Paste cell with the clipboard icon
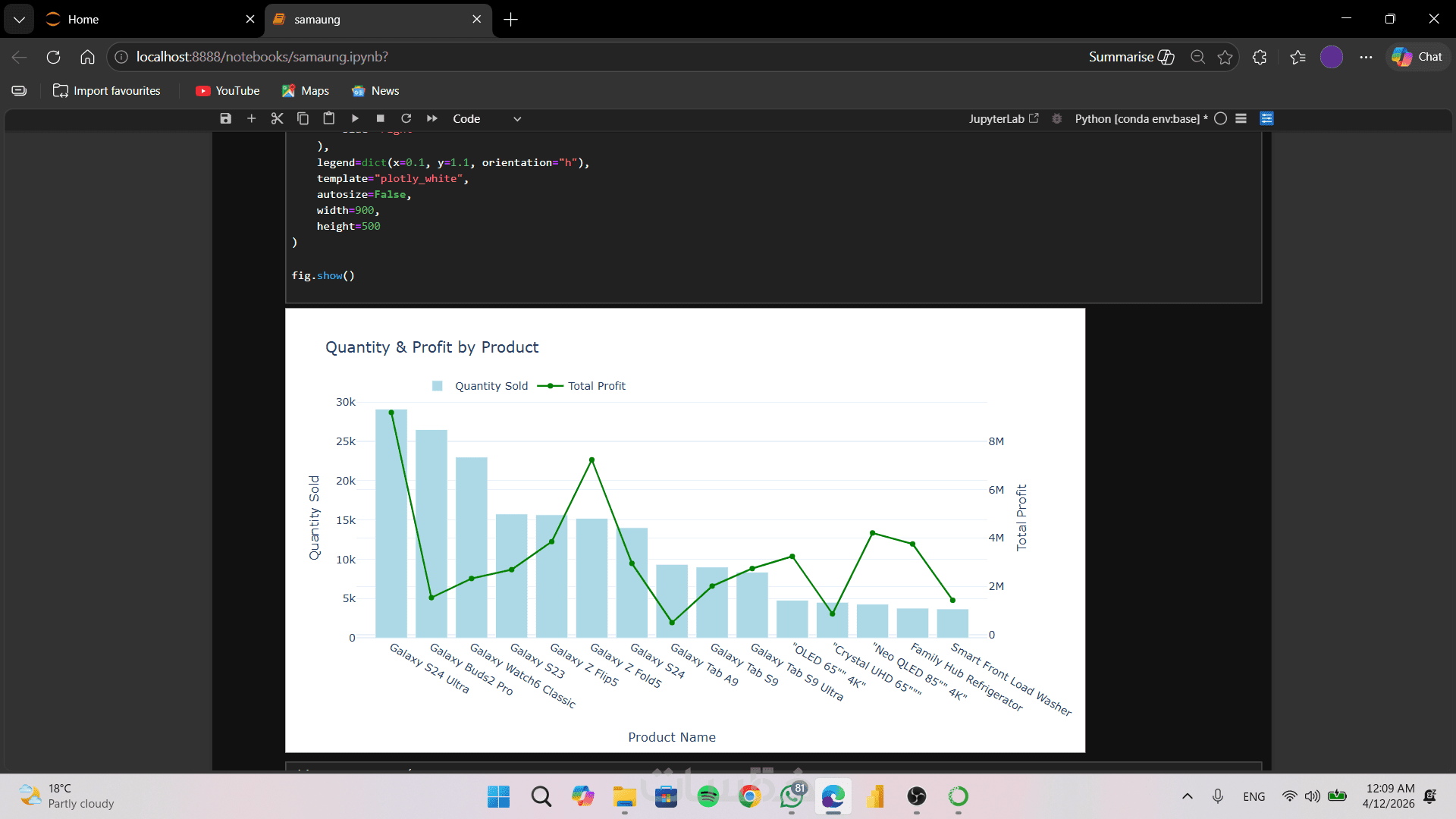Image resolution: width=1456 pixels, height=819 pixels. pyautogui.click(x=328, y=118)
